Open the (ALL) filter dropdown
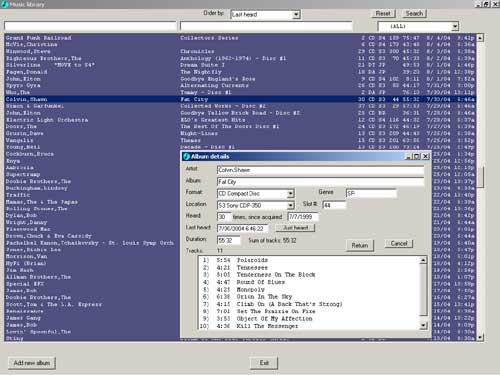Image resolution: width=500 pixels, height=375 pixels. 455,26
